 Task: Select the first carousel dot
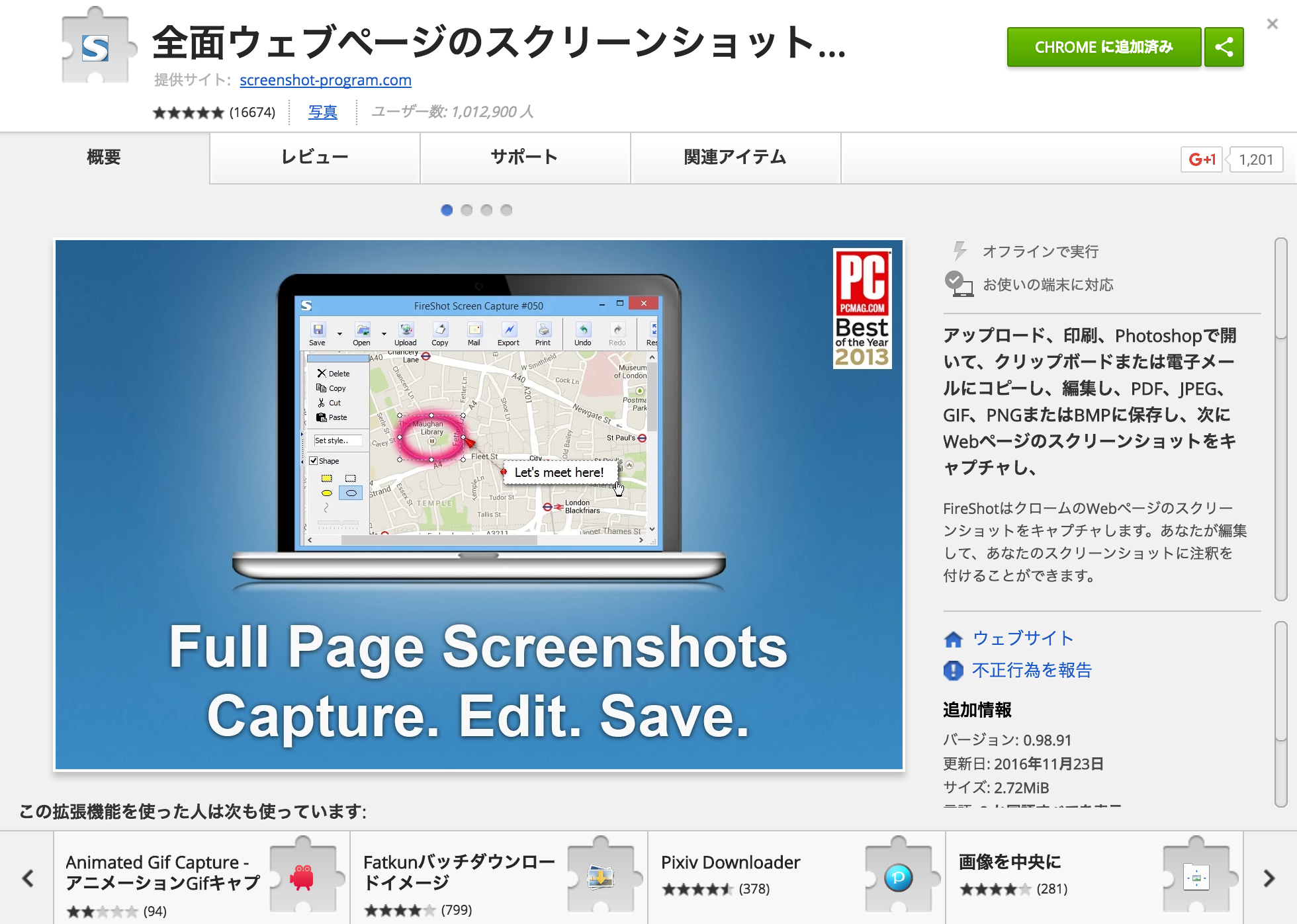447,210
